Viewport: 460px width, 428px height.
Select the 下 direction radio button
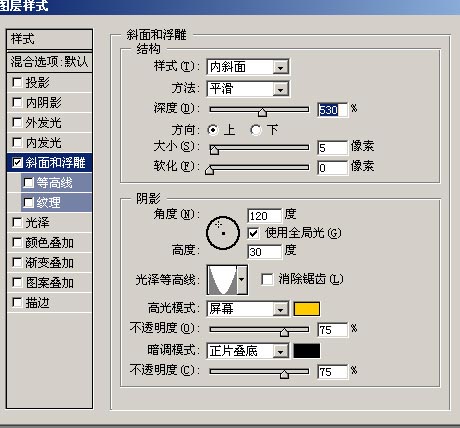[256, 130]
